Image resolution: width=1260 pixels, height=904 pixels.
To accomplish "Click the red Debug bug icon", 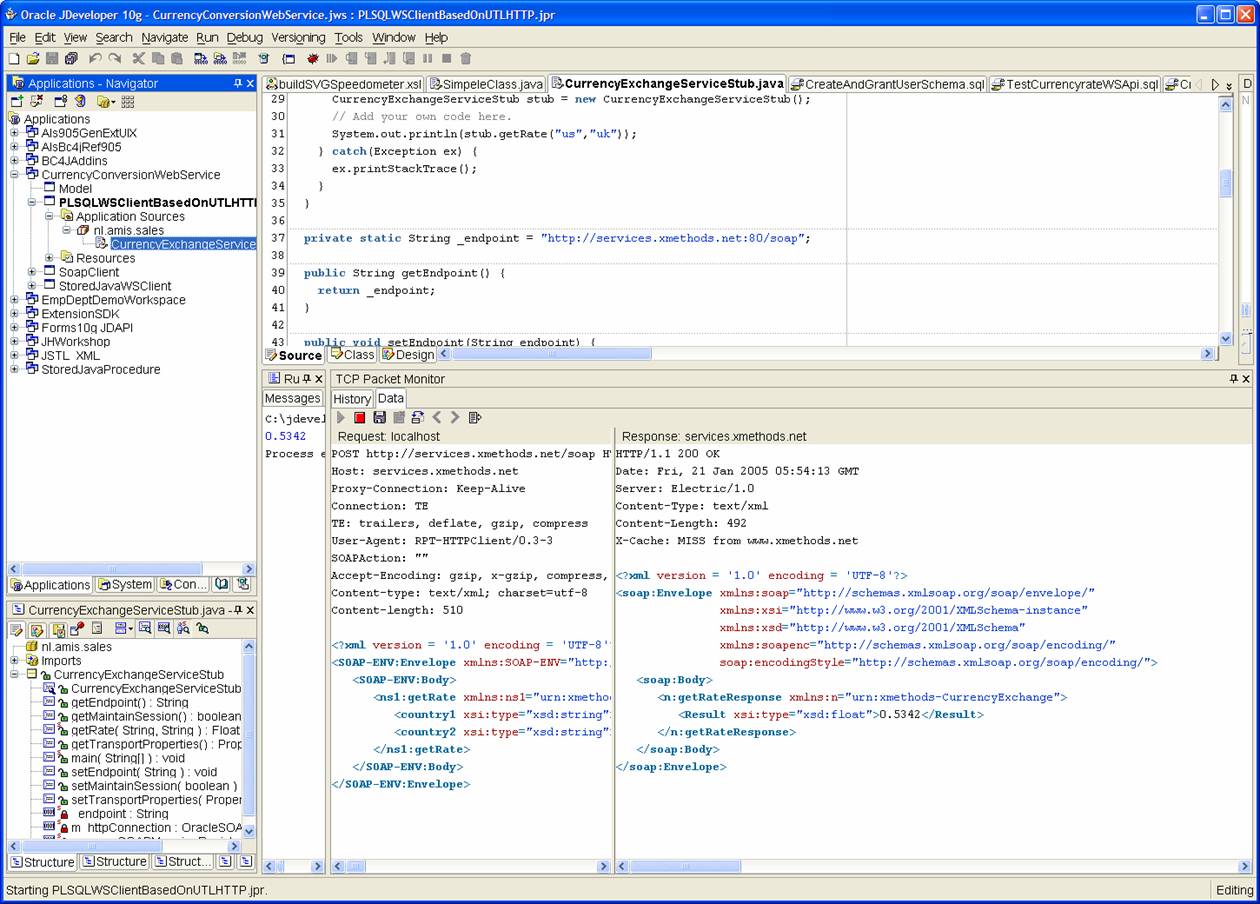I will [x=313, y=59].
